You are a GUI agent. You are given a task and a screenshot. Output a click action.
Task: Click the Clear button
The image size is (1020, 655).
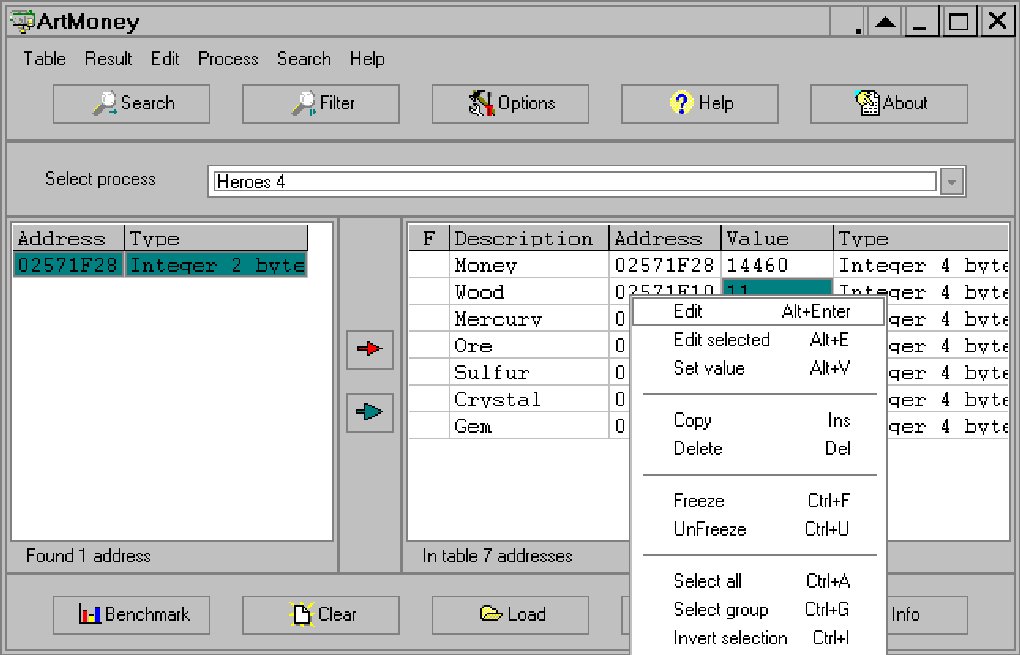(321, 615)
